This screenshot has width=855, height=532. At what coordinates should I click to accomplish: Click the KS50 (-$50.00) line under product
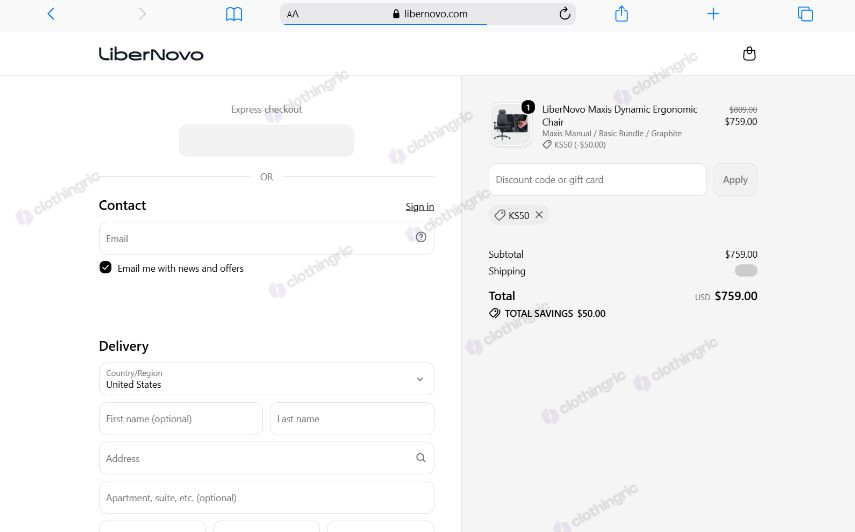point(574,144)
